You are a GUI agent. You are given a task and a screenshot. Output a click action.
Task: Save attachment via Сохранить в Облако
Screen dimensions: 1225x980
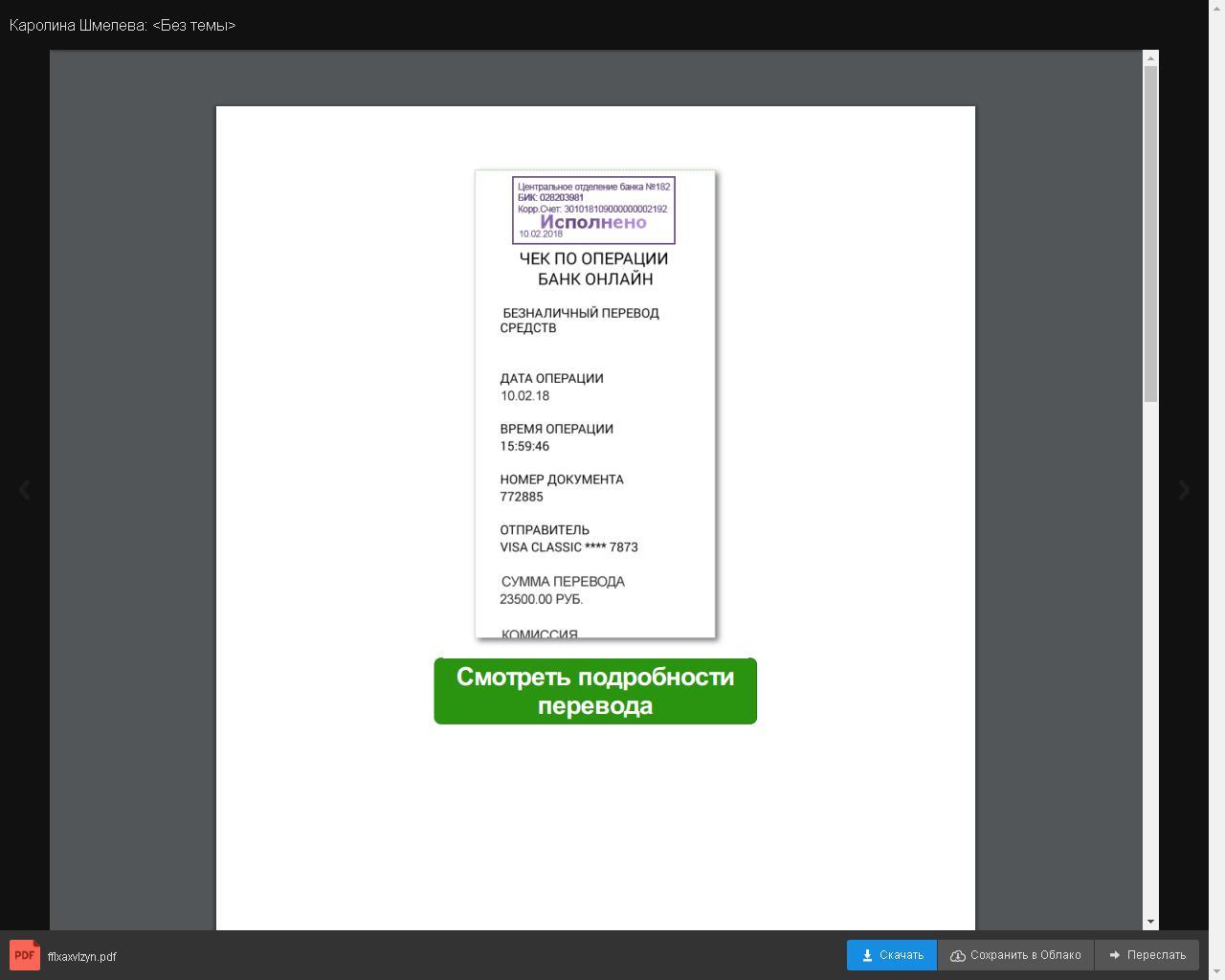[1015, 955]
